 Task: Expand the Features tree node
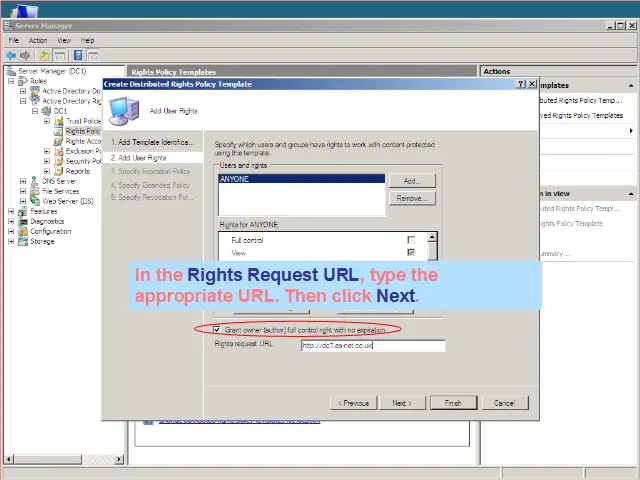[x=11, y=211]
